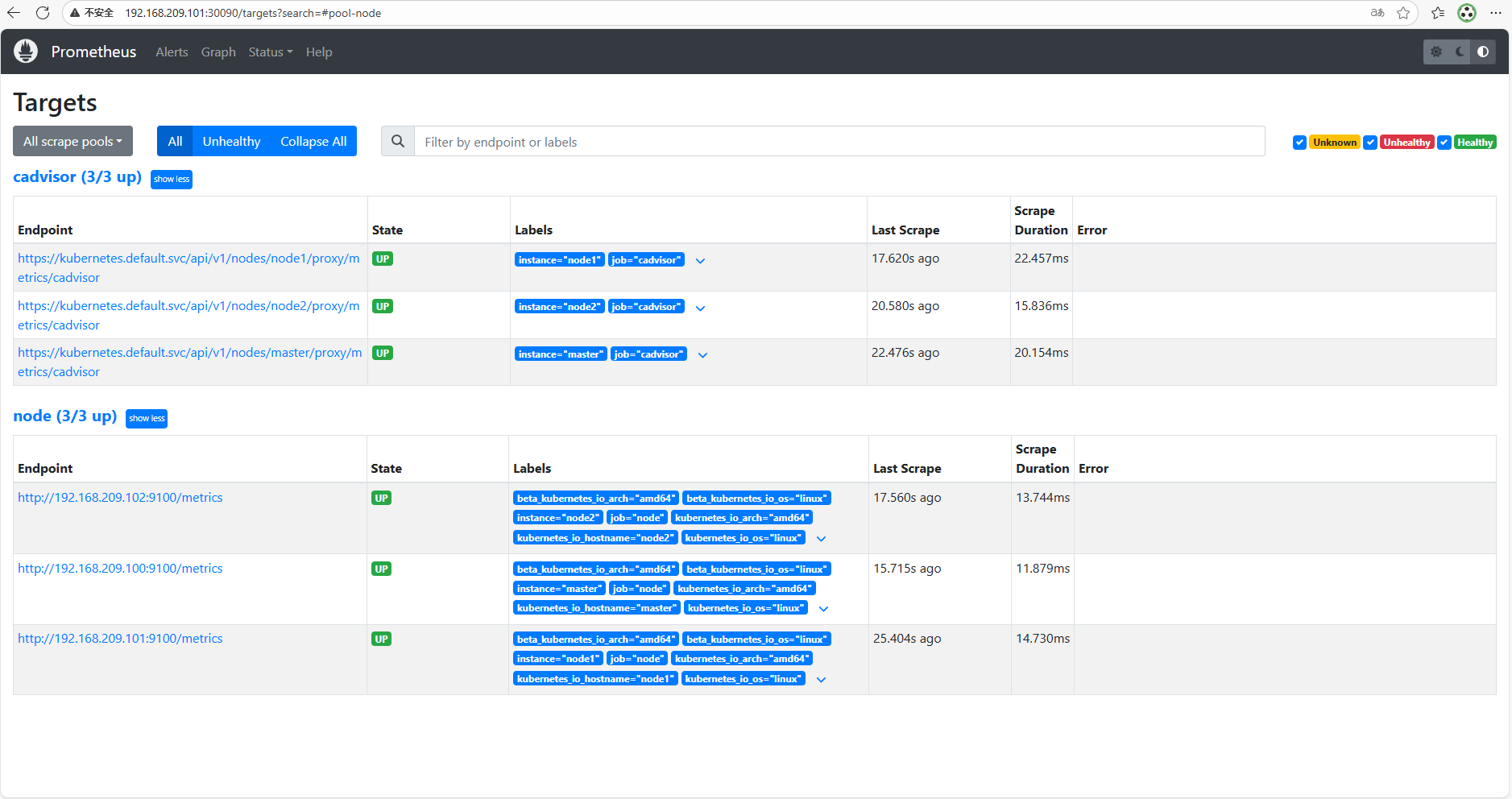Open the All scrape pools dropdown
Image resolution: width=1512 pixels, height=799 pixels.
(72, 142)
